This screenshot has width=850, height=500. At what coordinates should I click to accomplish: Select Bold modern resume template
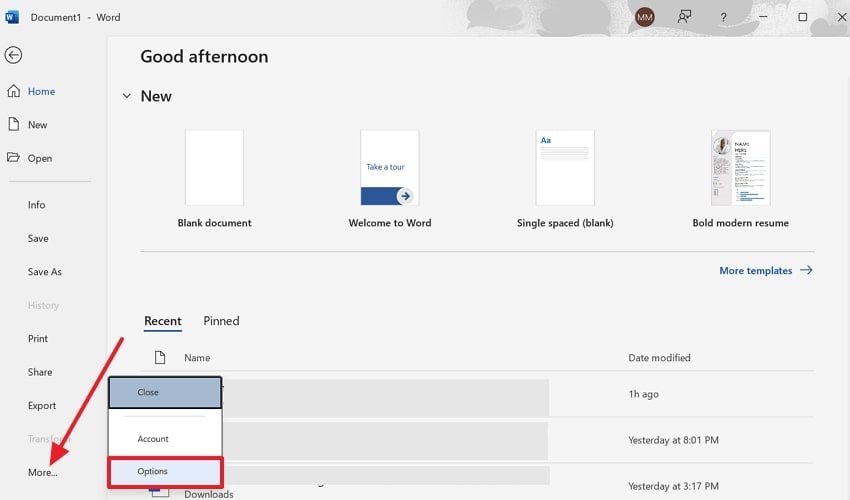click(740, 179)
